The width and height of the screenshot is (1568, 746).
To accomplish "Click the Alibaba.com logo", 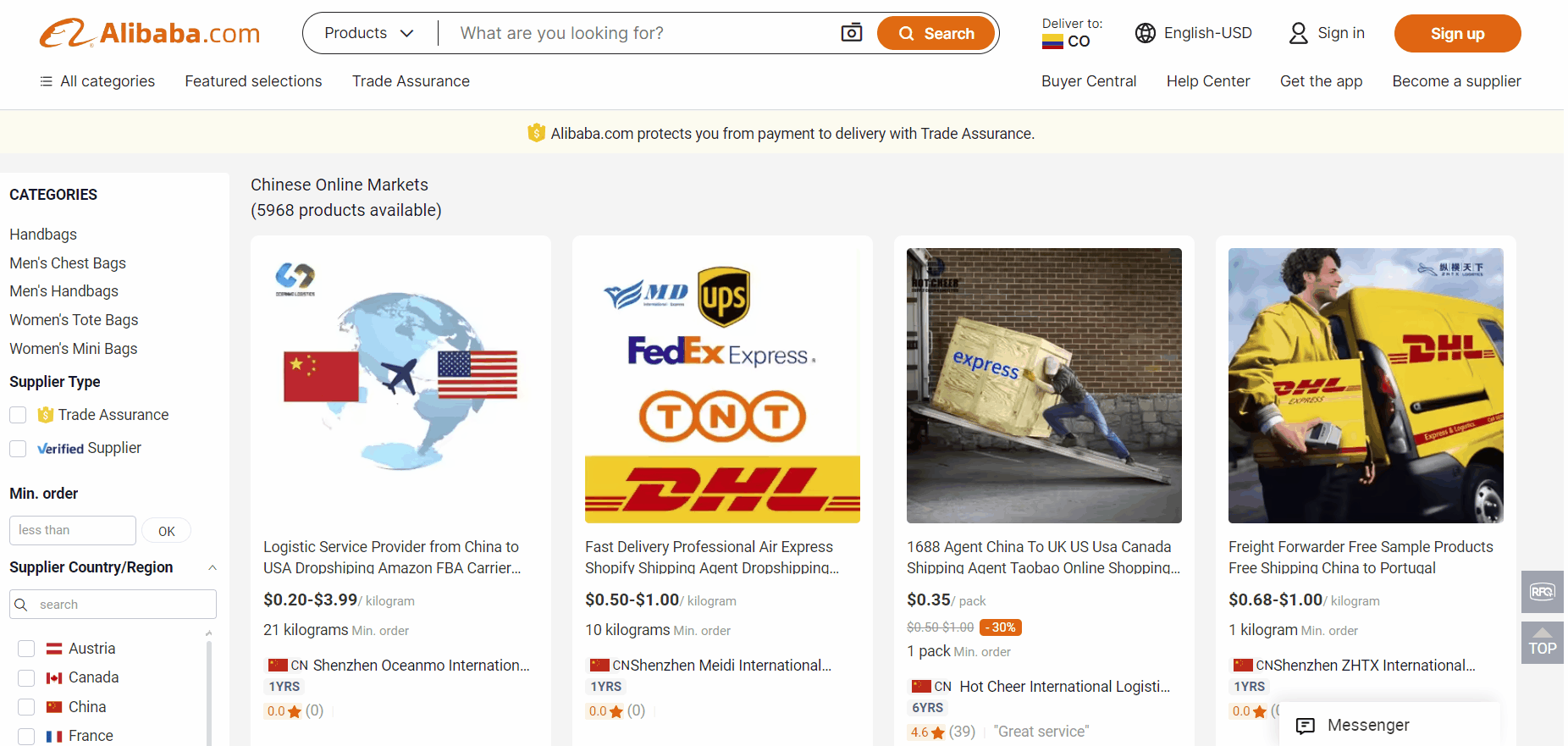I will coord(150,34).
